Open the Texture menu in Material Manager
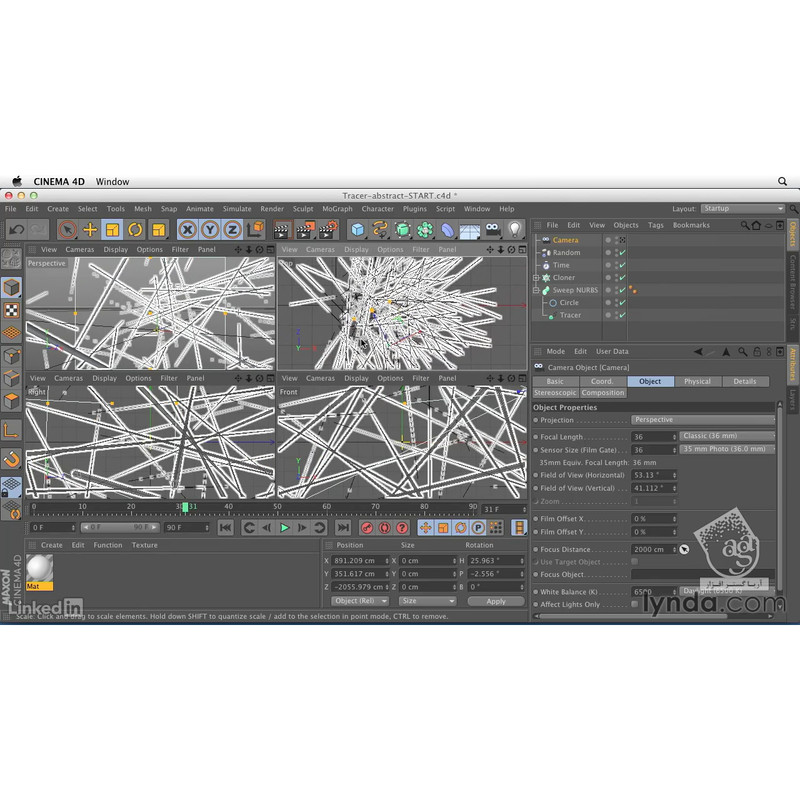The image size is (800, 800). coord(144,545)
